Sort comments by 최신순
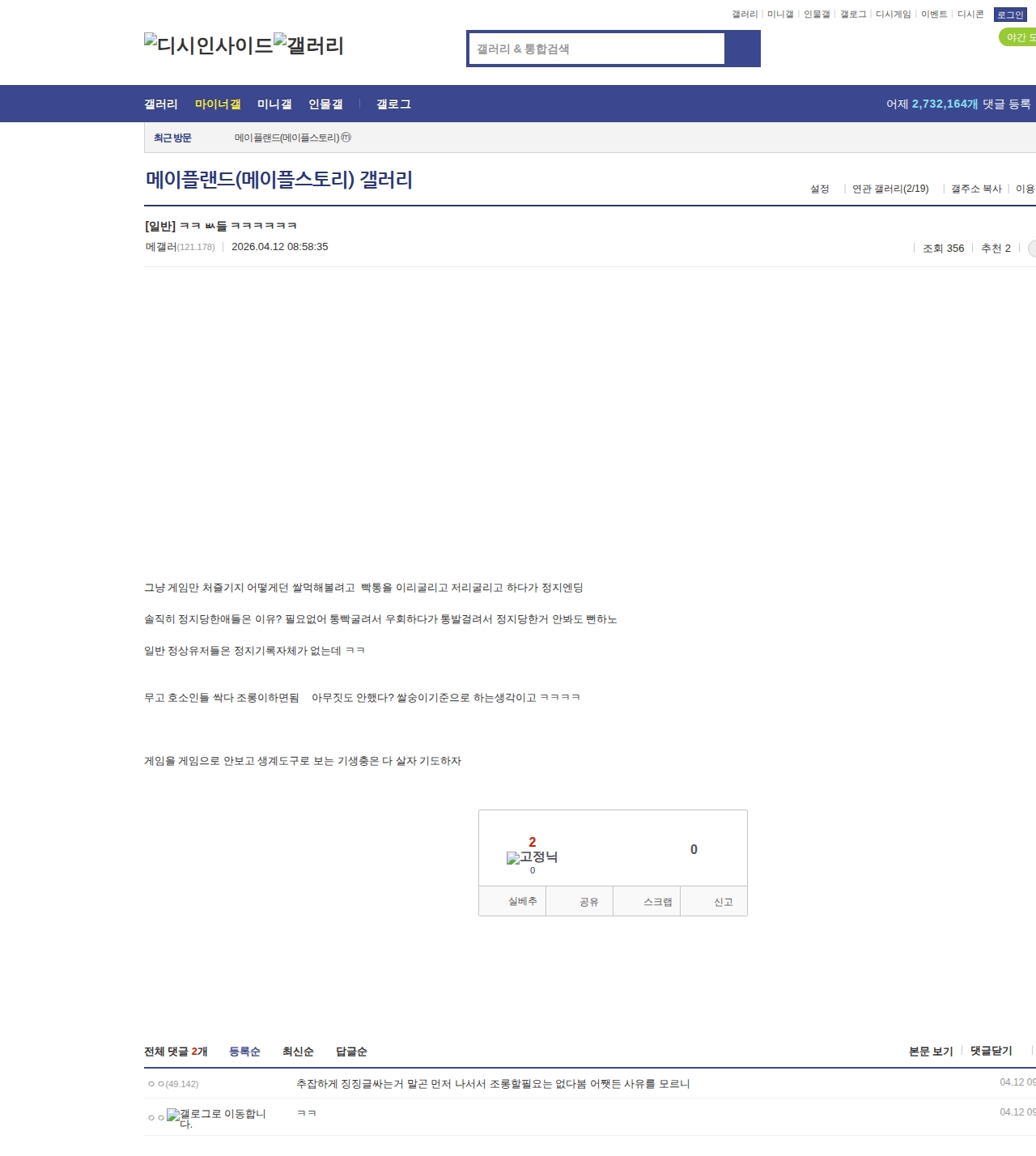Screen dimensions: 1036x1156 (298, 1052)
